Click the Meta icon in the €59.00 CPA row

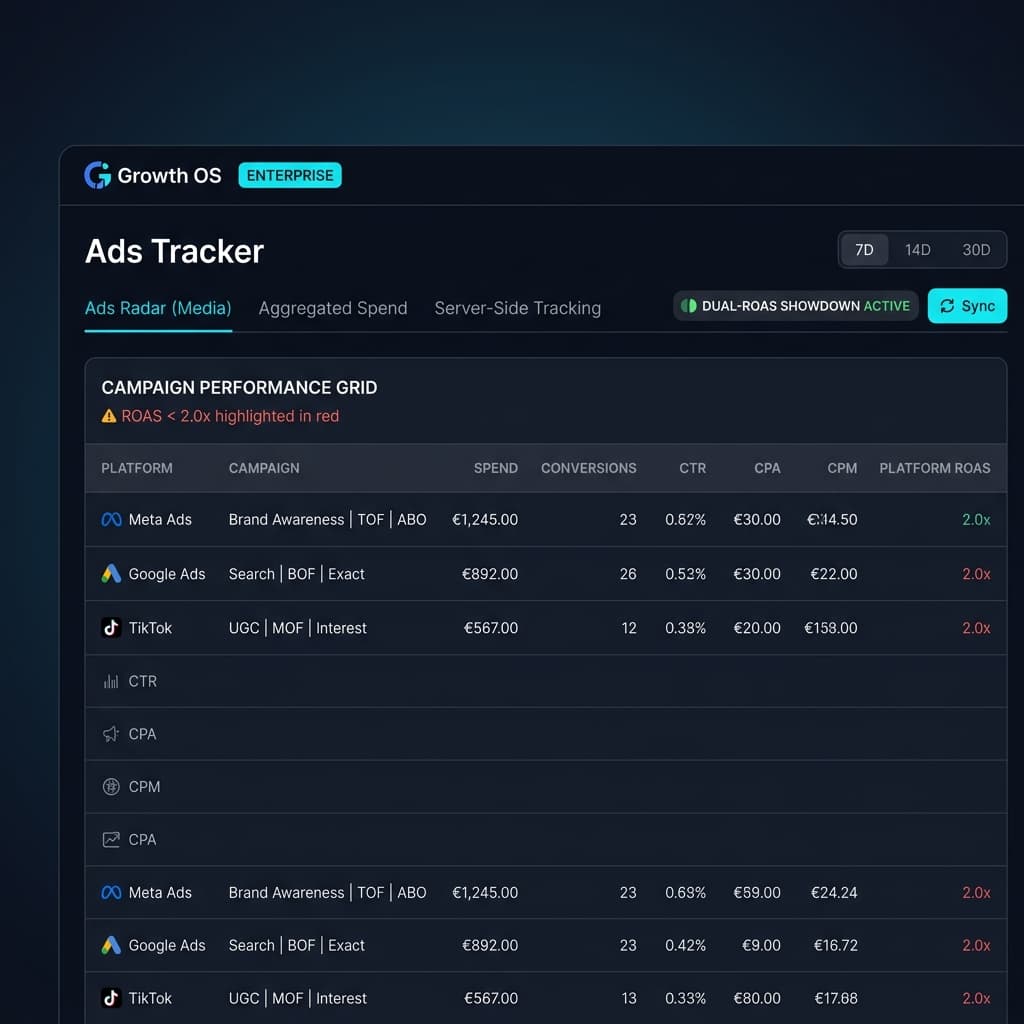click(111, 892)
